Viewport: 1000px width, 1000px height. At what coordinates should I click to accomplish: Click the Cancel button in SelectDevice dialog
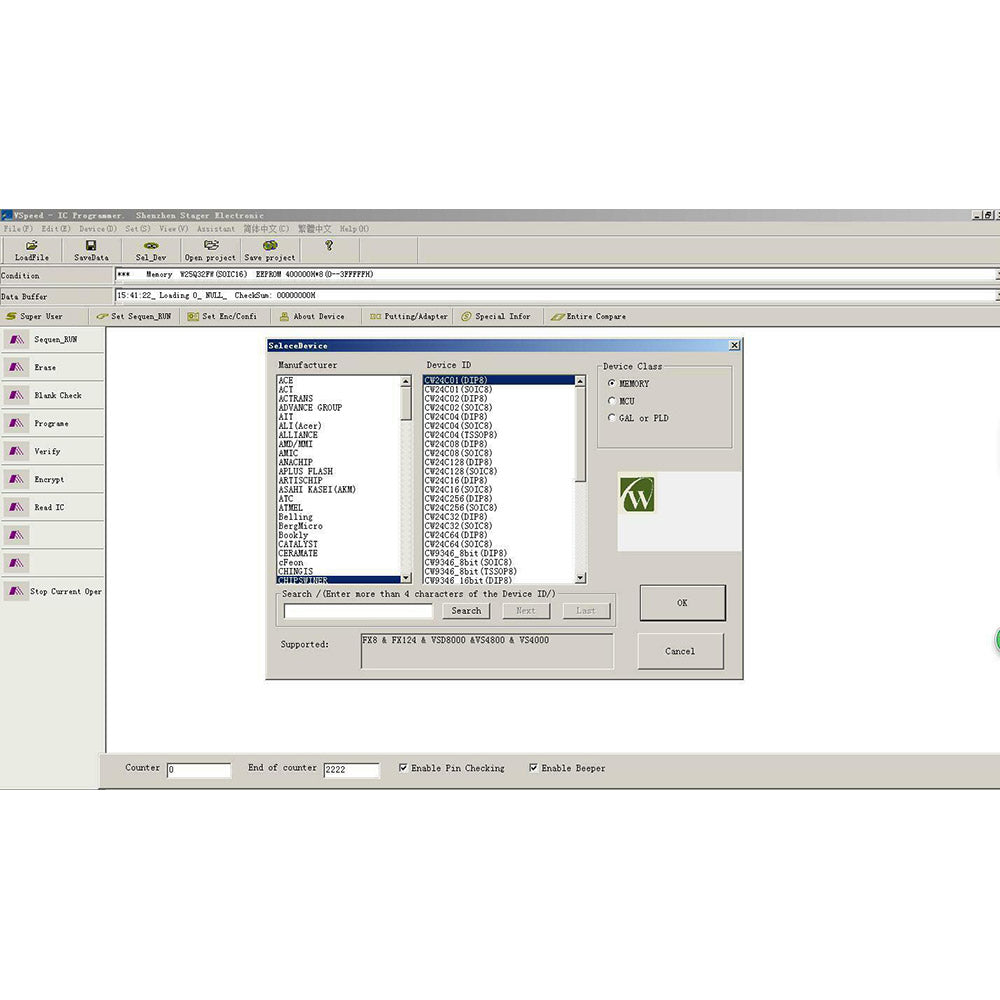pyautogui.click(x=680, y=651)
